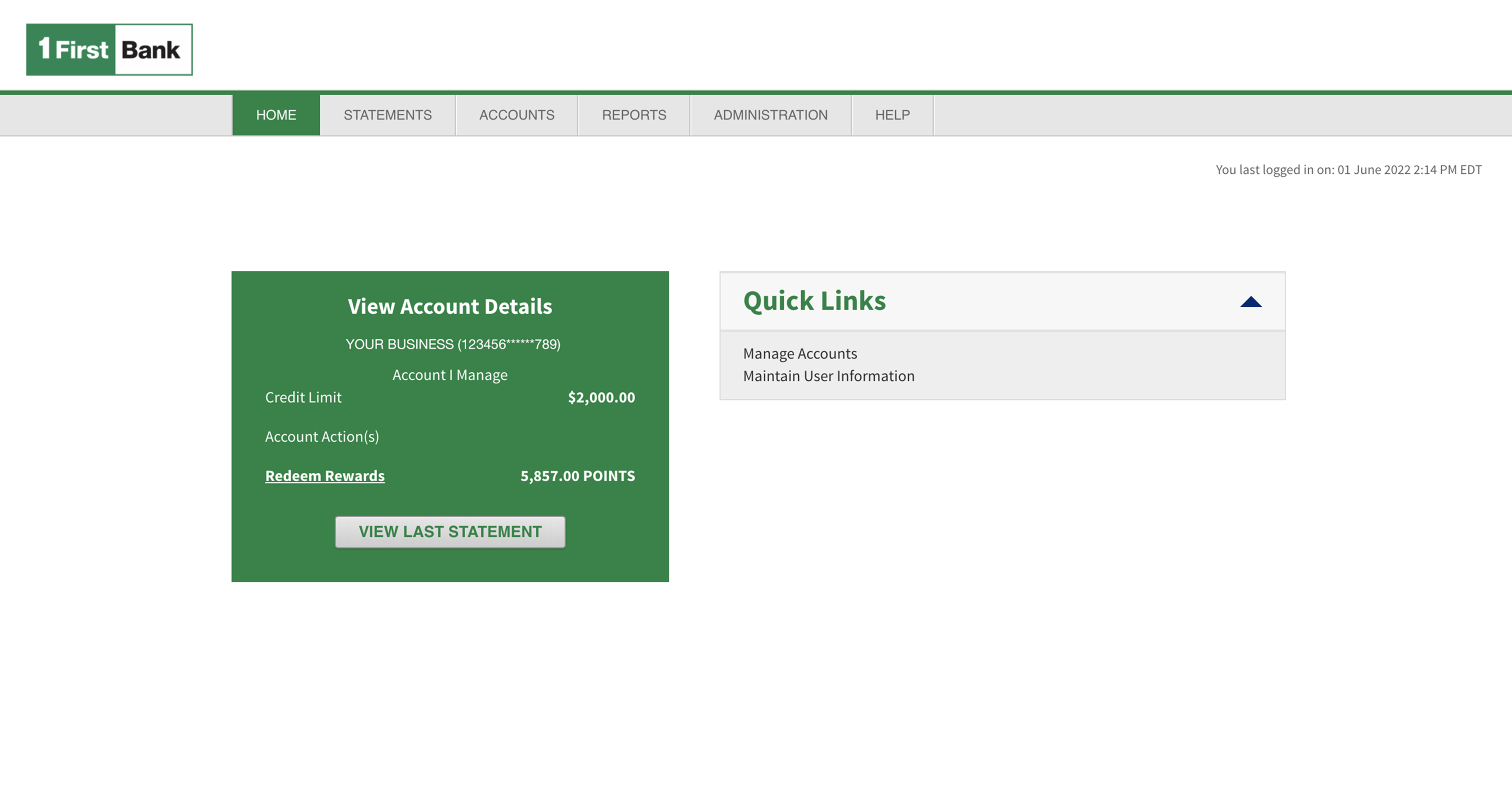Switch to the STATEMENTS tab
This screenshot has width=1512, height=798.
pos(387,115)
